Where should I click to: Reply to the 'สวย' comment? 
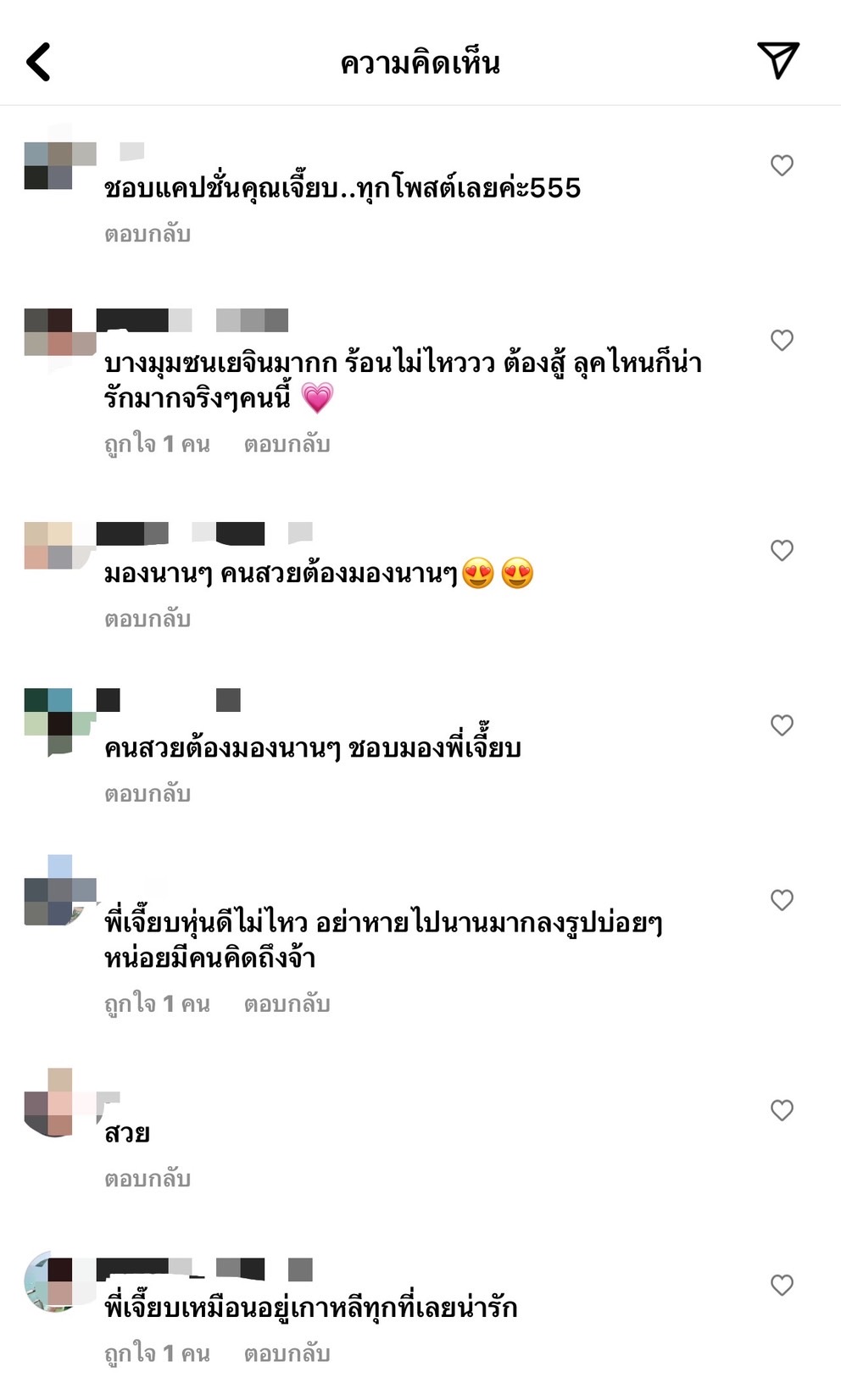click(x=148, y=1179)
